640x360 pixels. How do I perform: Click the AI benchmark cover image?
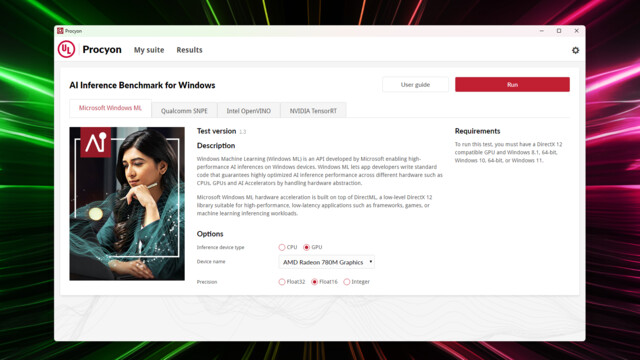pyautogui.click(x=127, y=204)
